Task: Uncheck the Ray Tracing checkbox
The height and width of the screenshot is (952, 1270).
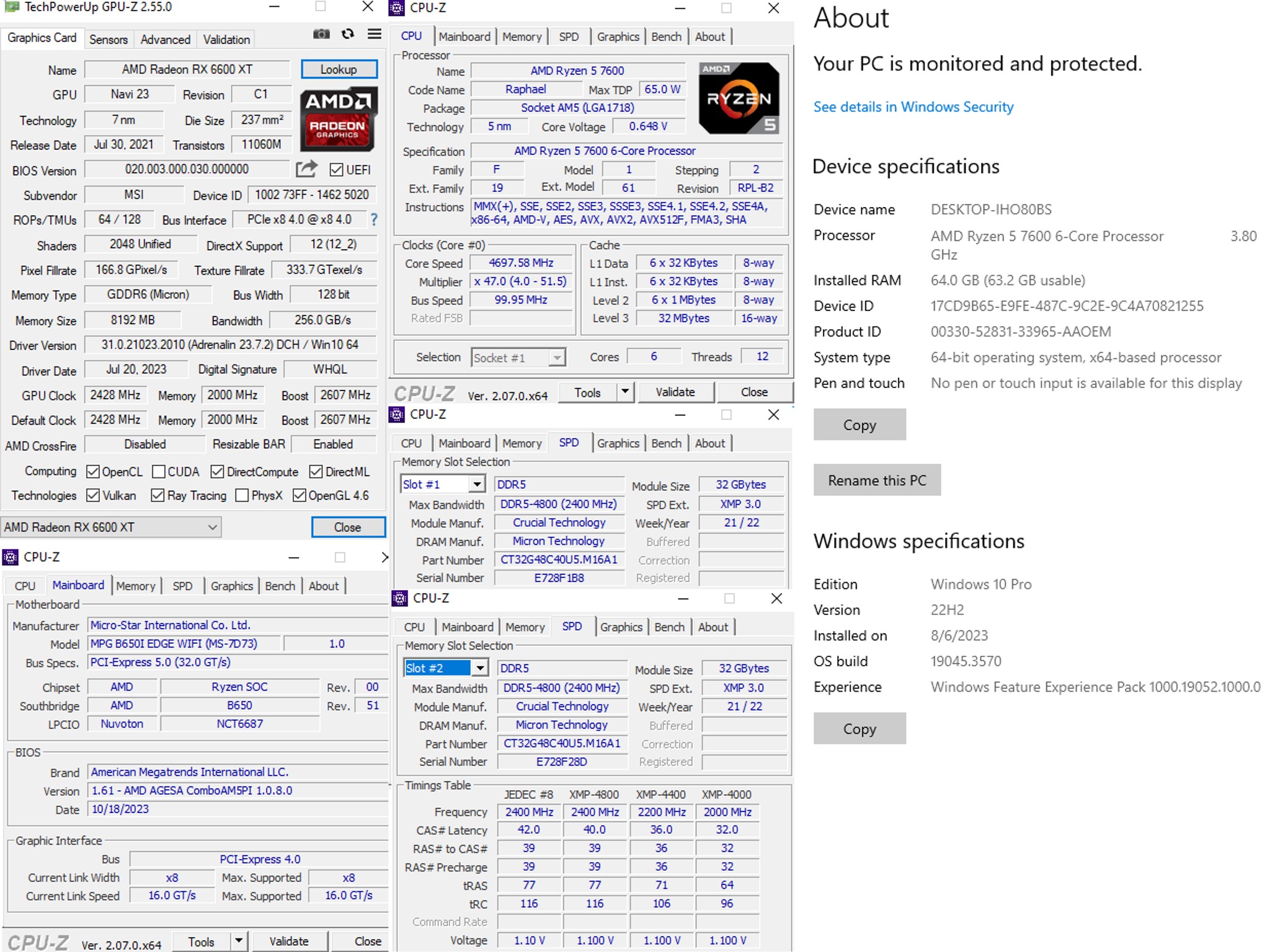Action: tap(156, 495)
